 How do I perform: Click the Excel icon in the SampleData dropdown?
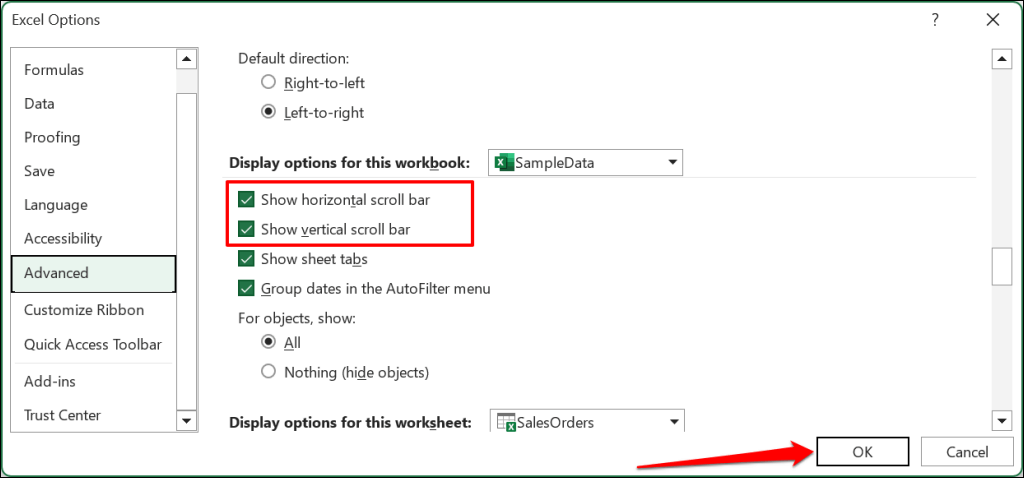(504, 163)
